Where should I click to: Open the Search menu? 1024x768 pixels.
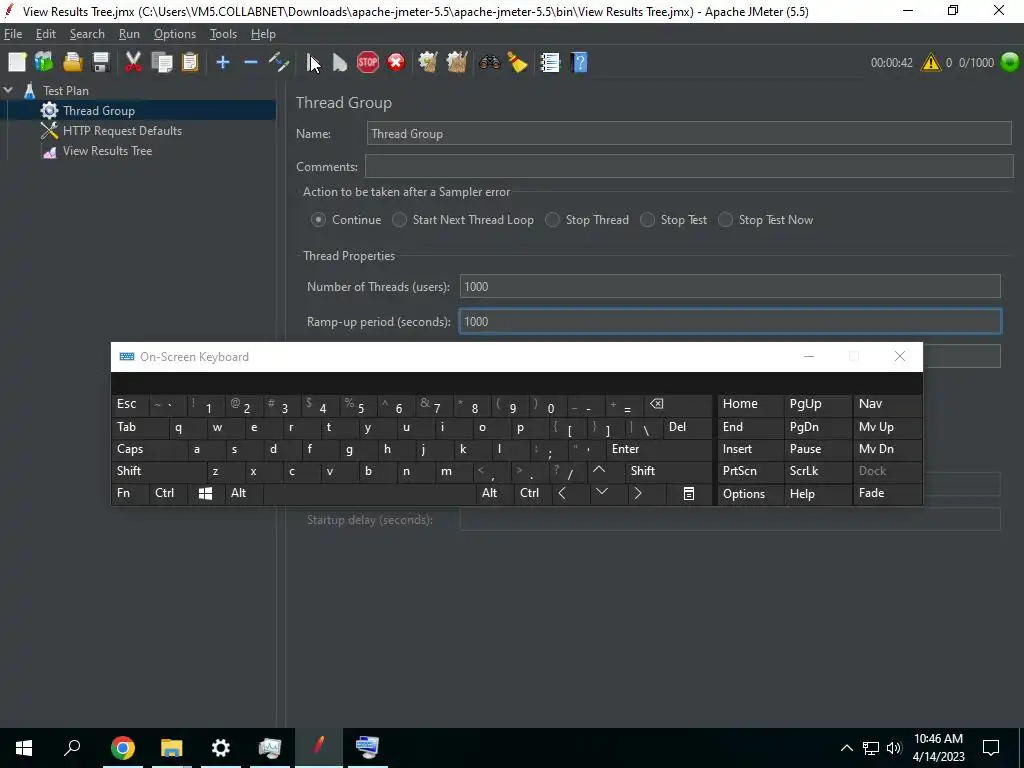[87, 34]
